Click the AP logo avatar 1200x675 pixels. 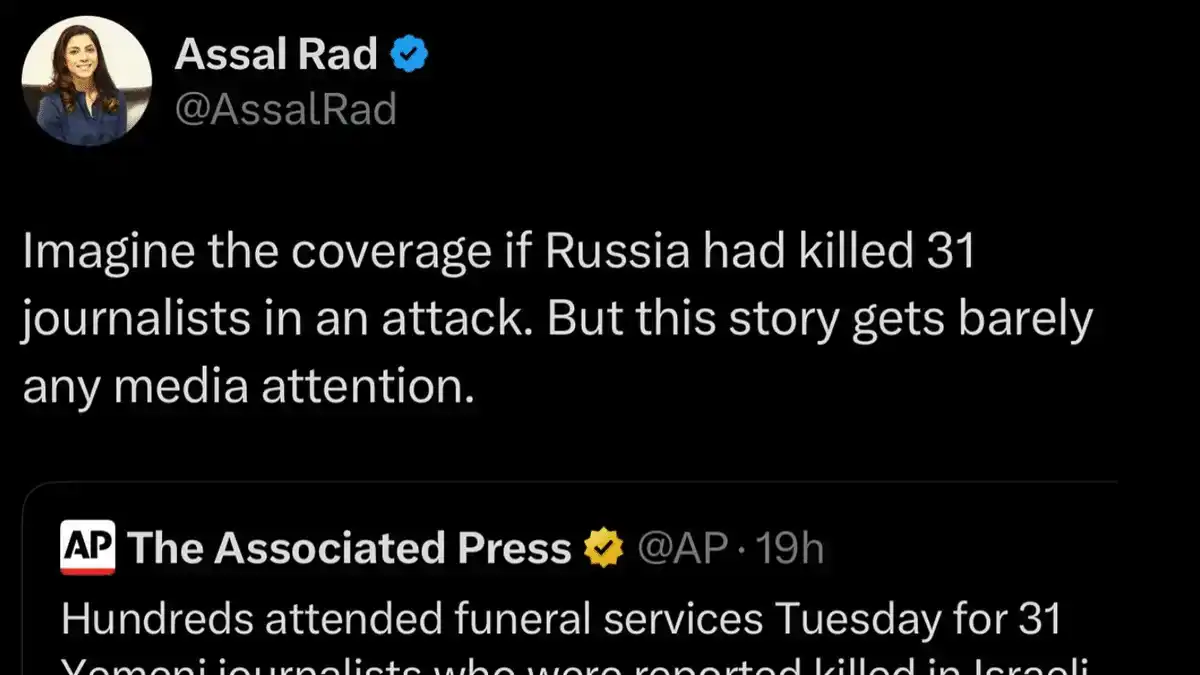coord(87,548)
